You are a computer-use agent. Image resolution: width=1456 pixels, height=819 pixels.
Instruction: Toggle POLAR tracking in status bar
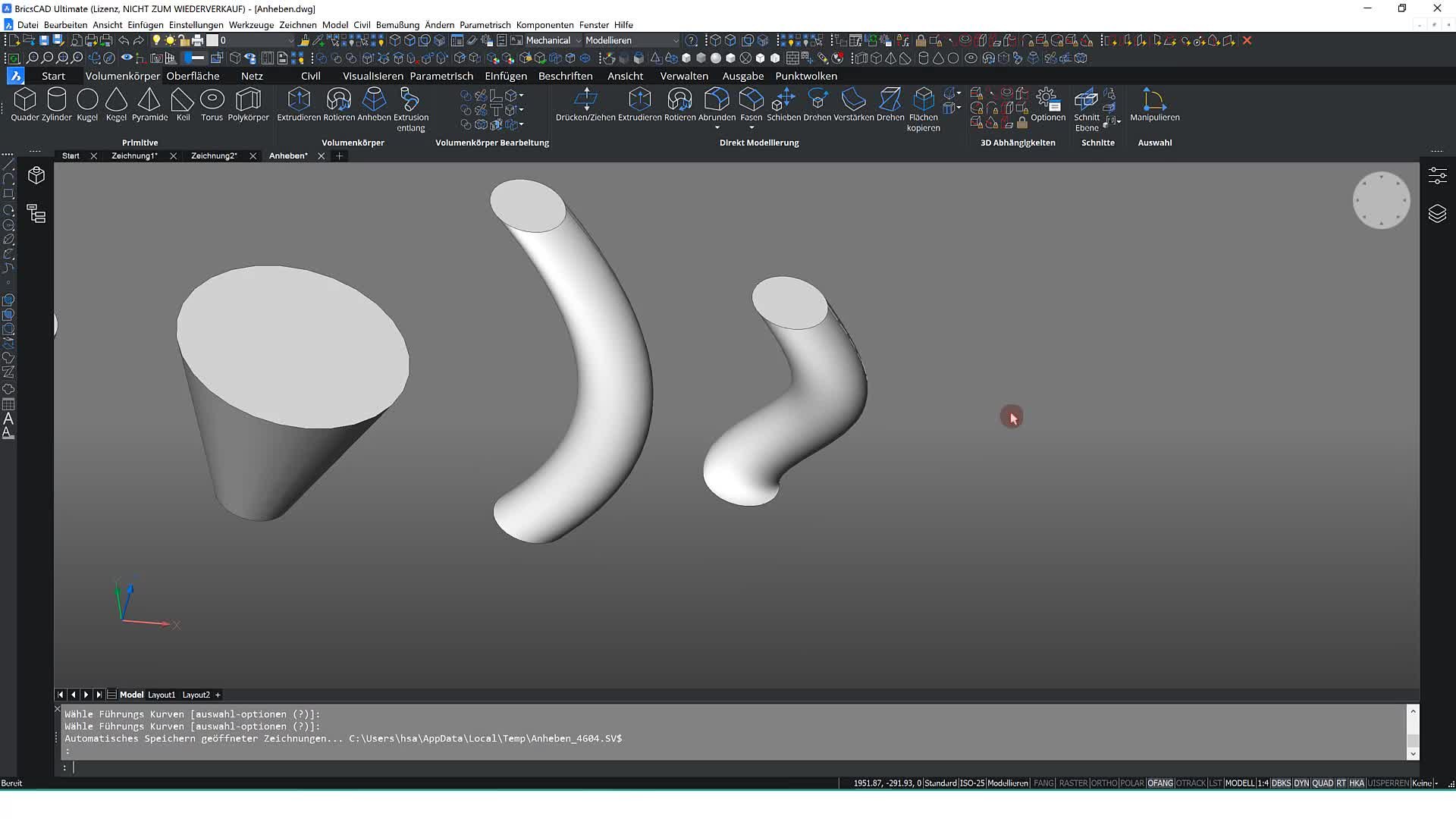click(1132, 783)
